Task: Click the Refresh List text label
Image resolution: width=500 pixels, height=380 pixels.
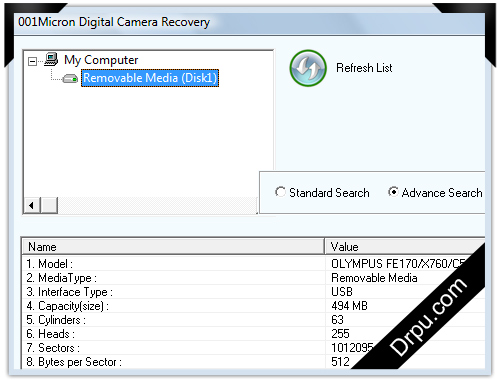Action: [364, 68]
